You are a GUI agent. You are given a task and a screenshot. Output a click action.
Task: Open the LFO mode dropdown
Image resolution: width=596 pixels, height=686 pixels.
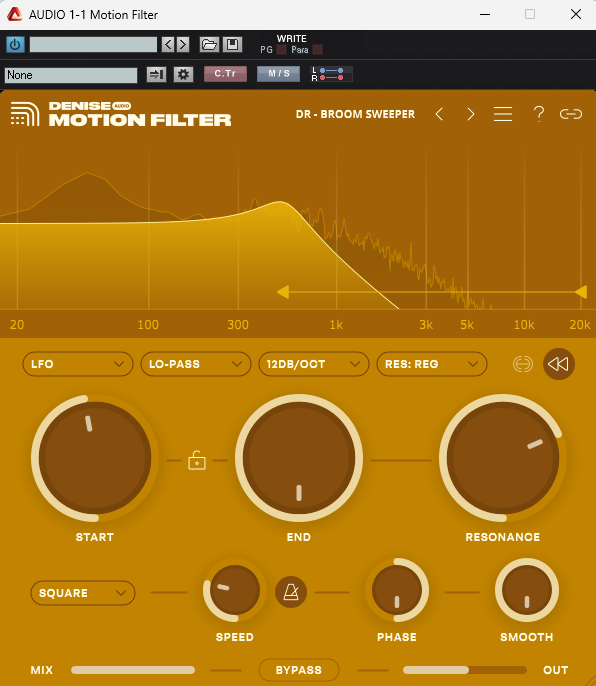pyautogui.click(x=78, y=364)
